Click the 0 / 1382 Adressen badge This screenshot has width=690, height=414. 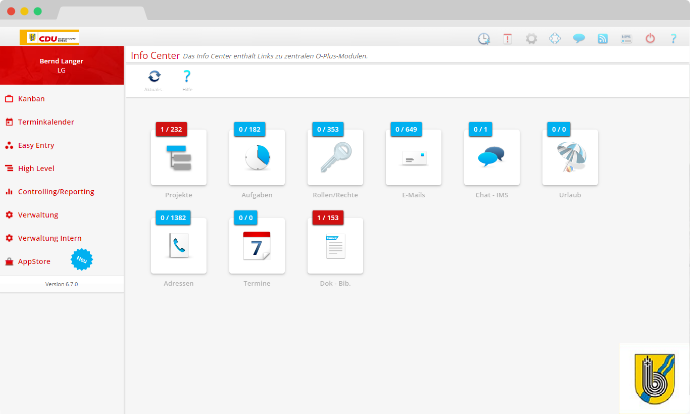tap(173, 217)
